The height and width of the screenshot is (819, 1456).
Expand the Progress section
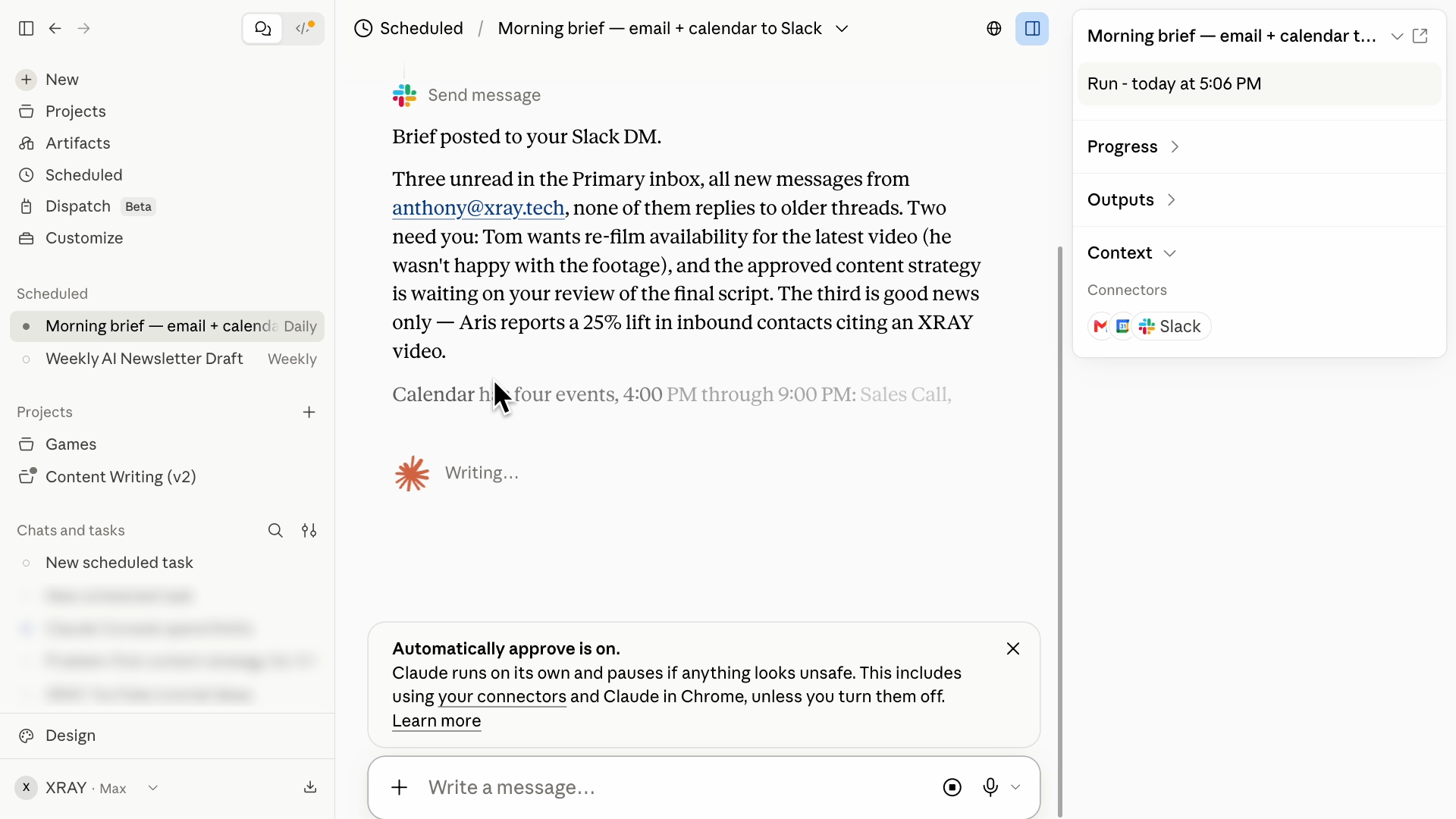point(1133,147)
